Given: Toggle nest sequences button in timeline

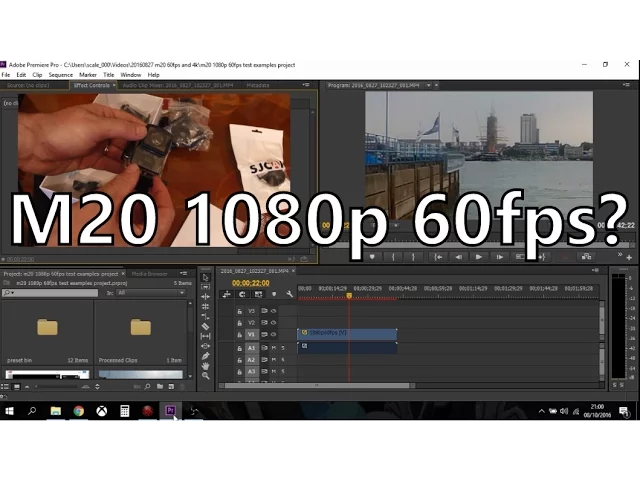Looking at the screenshot, I should pos(227,294).
